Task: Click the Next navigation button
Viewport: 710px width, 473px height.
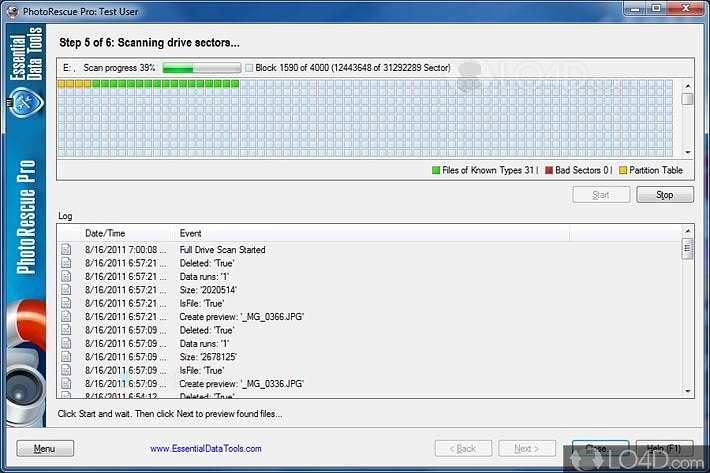Action: [527, 449]
